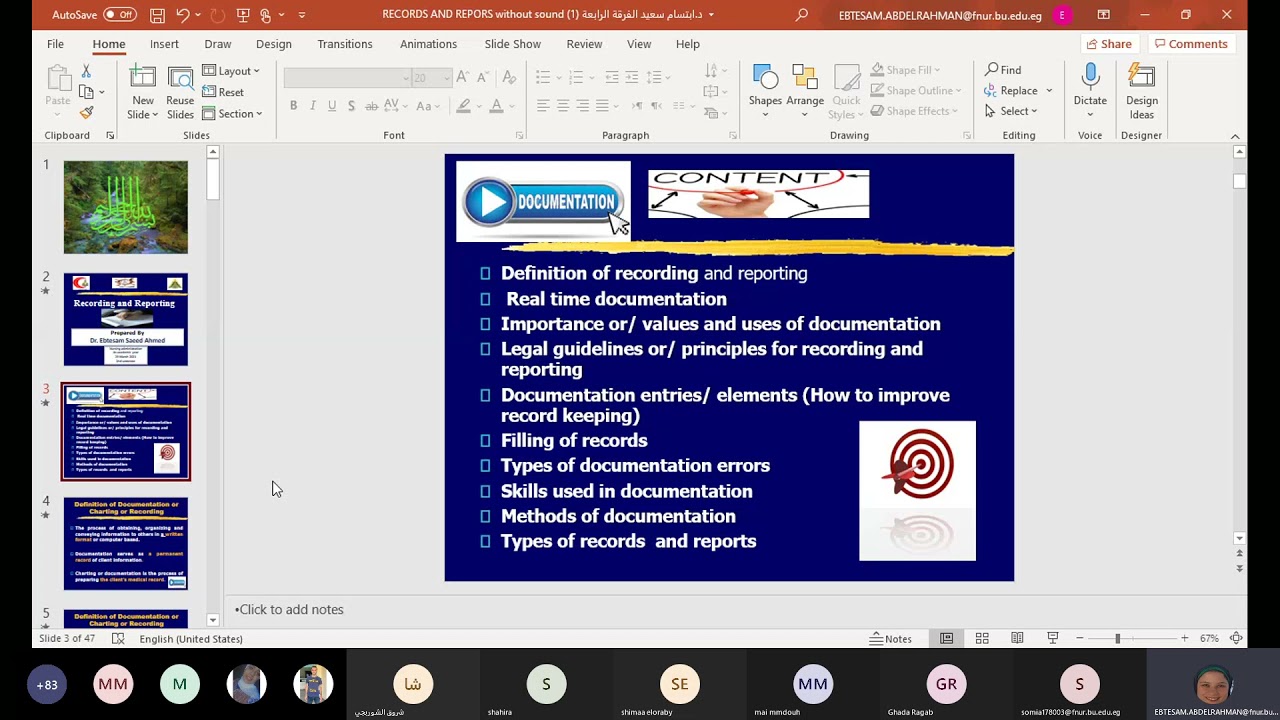Screen dimensions: 1280x720
Task: Click the Replace button
Action: pos(1013,90)
